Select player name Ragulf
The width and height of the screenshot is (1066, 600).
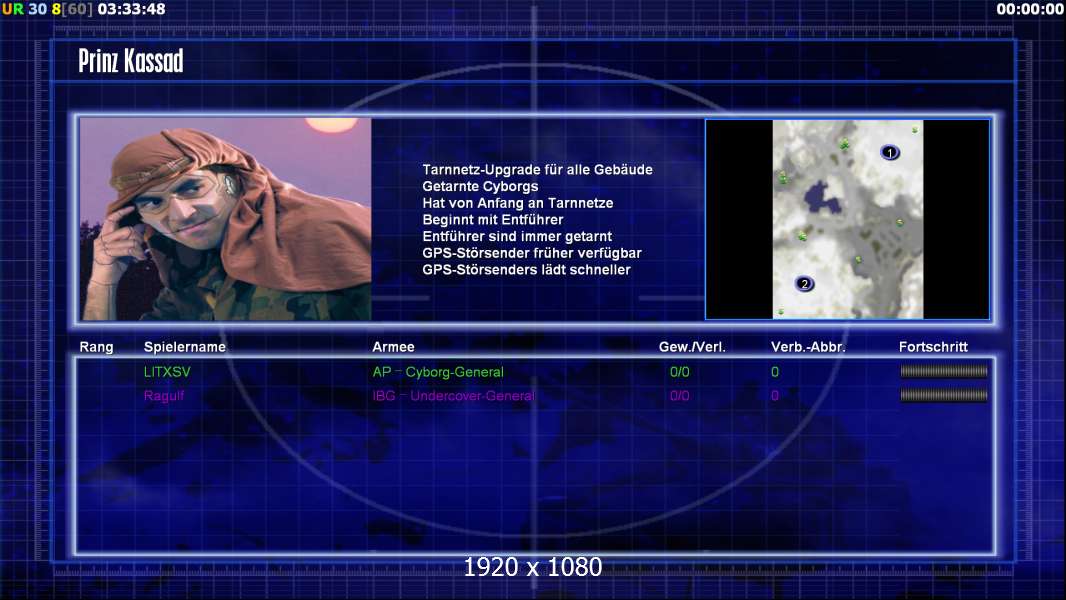pyautogui.click(x=164, y=395)
